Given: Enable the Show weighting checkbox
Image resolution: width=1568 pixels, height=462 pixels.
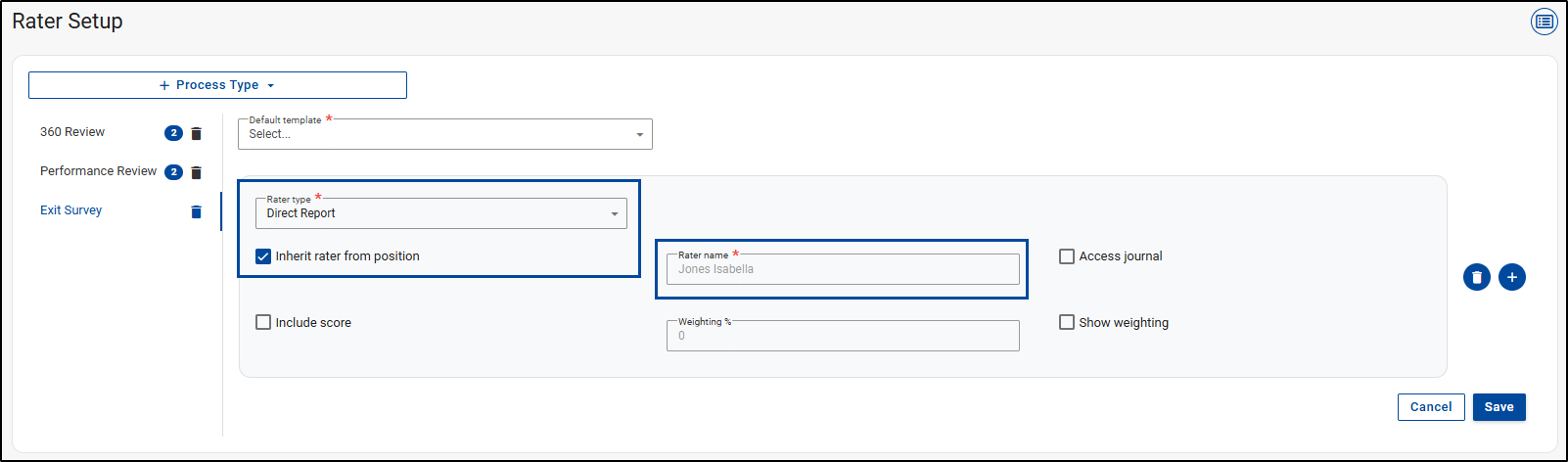Looking at the screenshot, I should pyautogui.click(x=1067, y=322).
